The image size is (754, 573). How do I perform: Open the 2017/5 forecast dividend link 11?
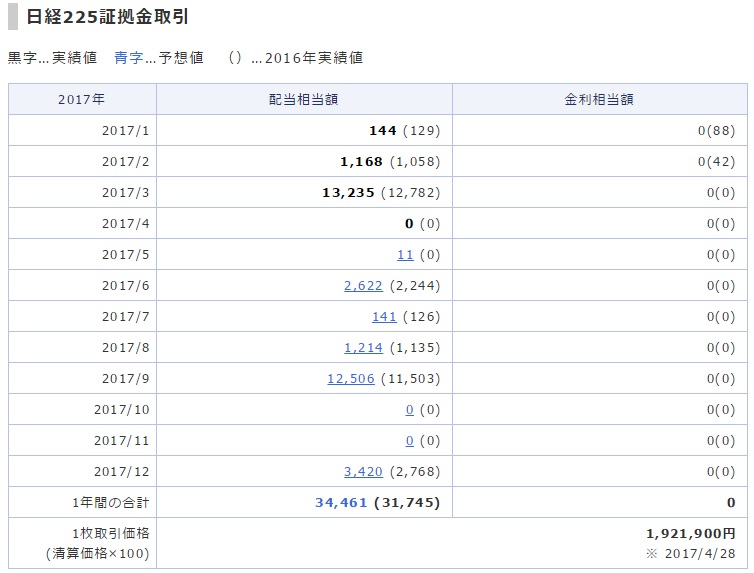point(405,255)
